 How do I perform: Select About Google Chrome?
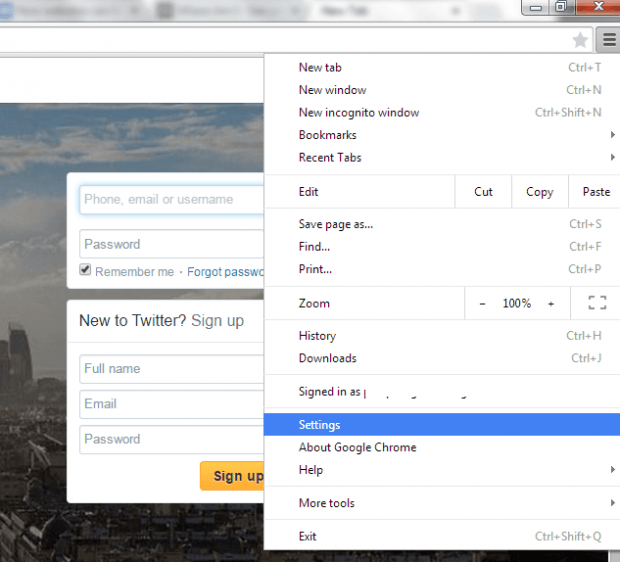point(442,447)
